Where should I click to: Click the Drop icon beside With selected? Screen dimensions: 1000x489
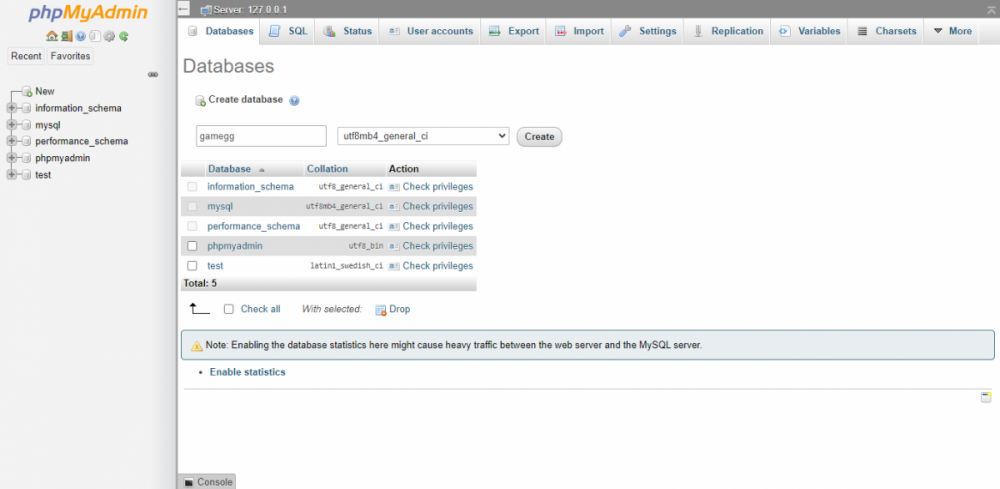[381, 310]
